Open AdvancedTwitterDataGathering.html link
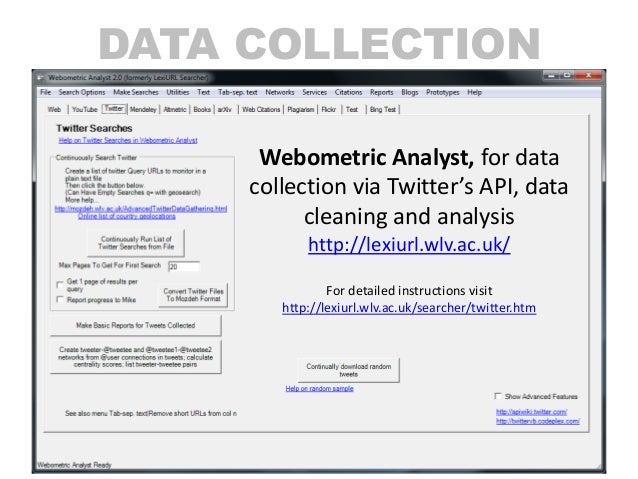The image size is (638, 479). click(141, 209)
